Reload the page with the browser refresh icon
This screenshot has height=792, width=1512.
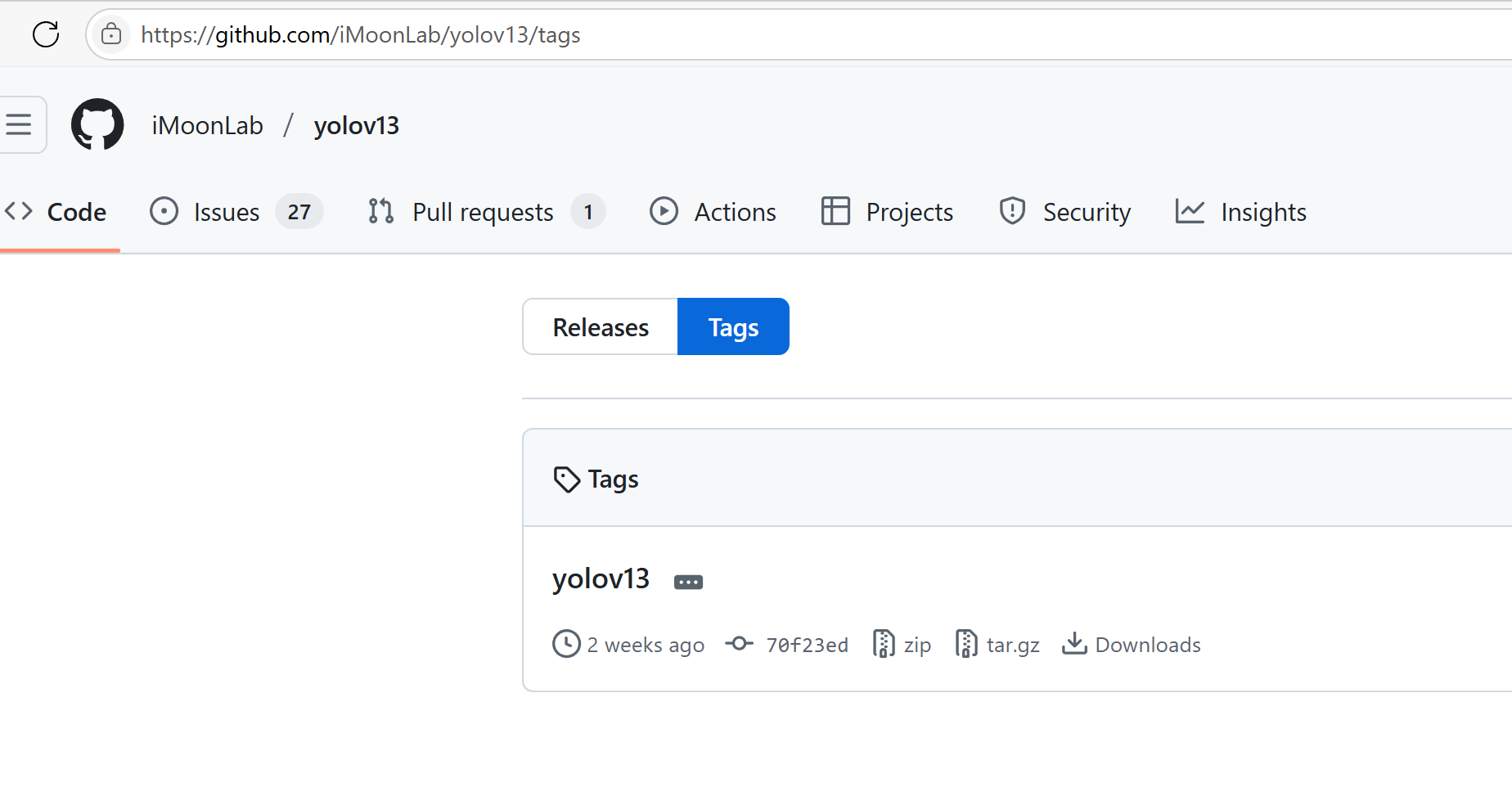click(x=46, y=34)
